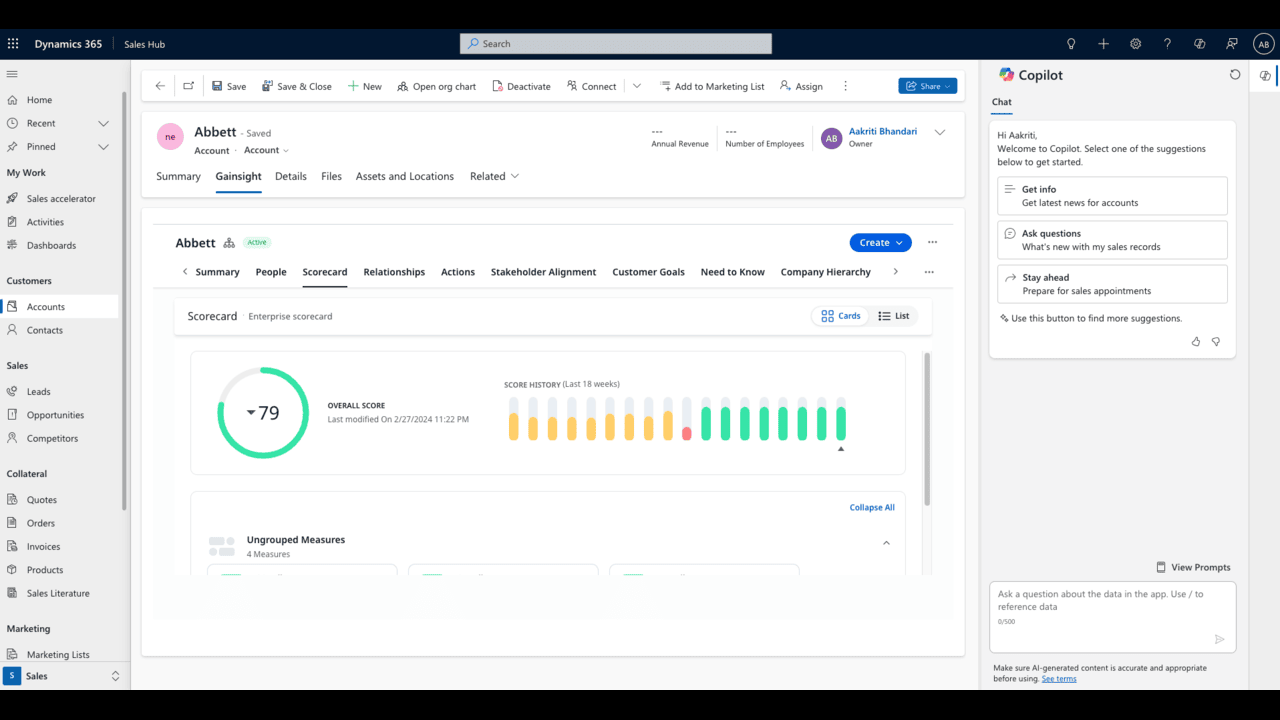This screenshot has width=1280, height=720.
Task: Click the View Prompts button
Action: tap(1193, 567)
